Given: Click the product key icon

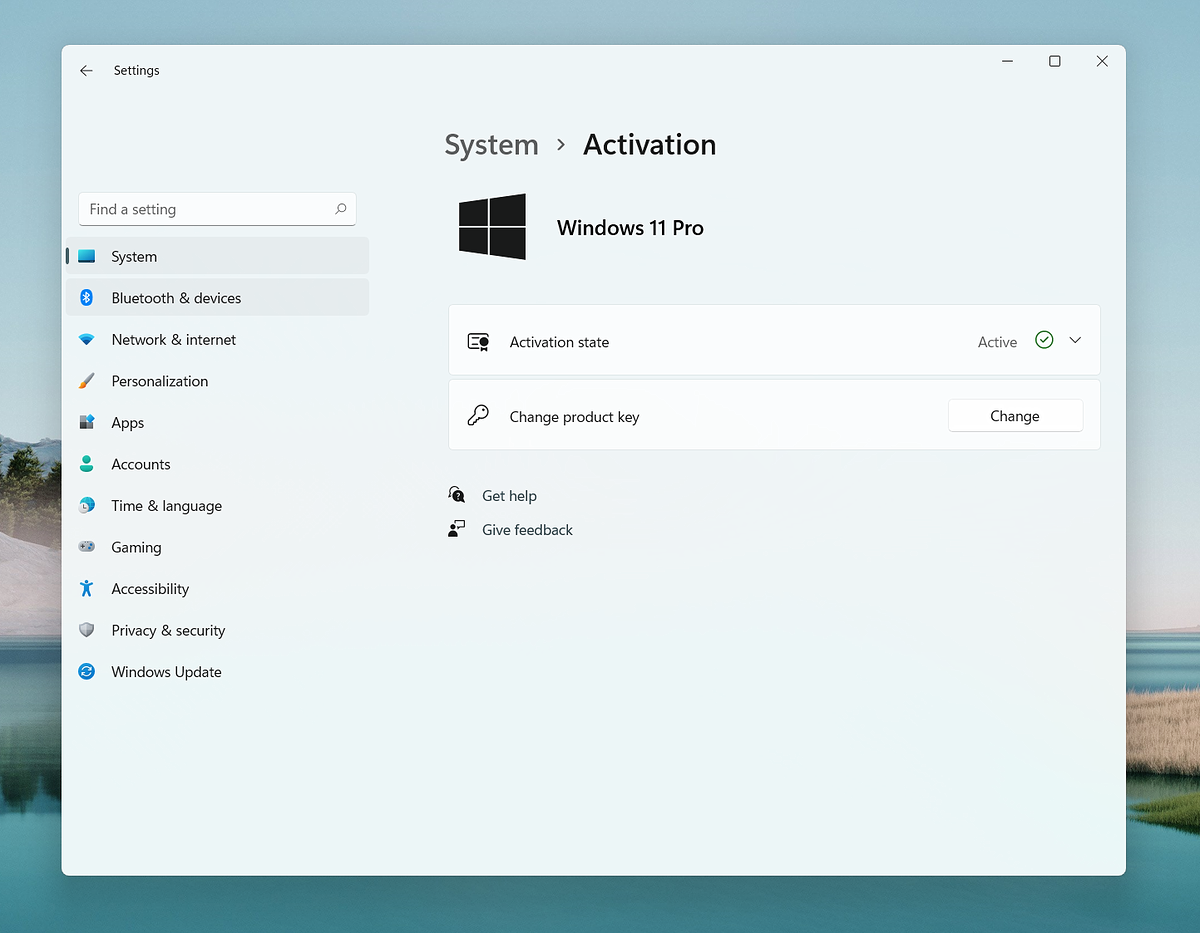Looking at the screenshot, I should [478, 416].
